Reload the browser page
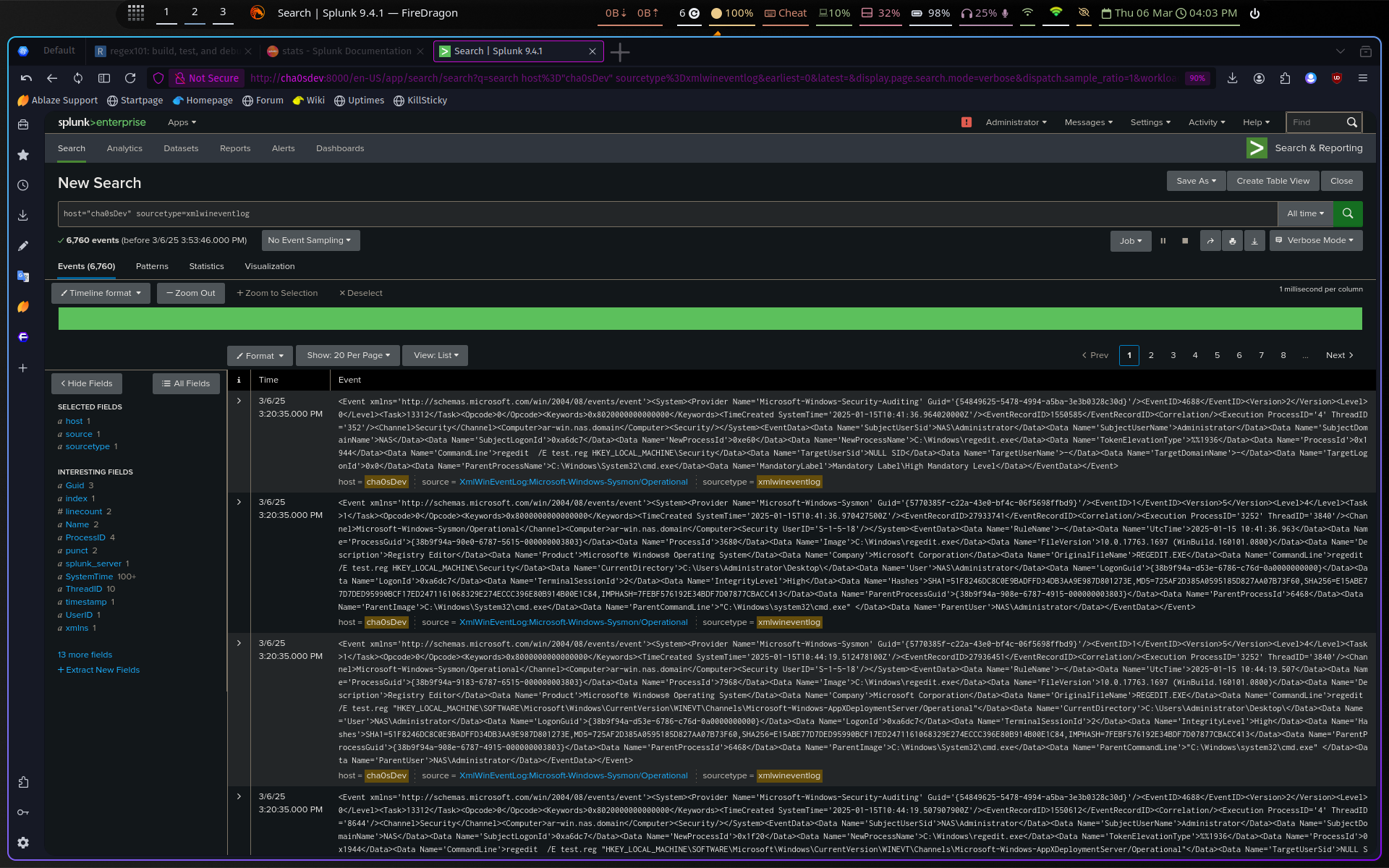The image size is (1389, 868). click(130, 78)
